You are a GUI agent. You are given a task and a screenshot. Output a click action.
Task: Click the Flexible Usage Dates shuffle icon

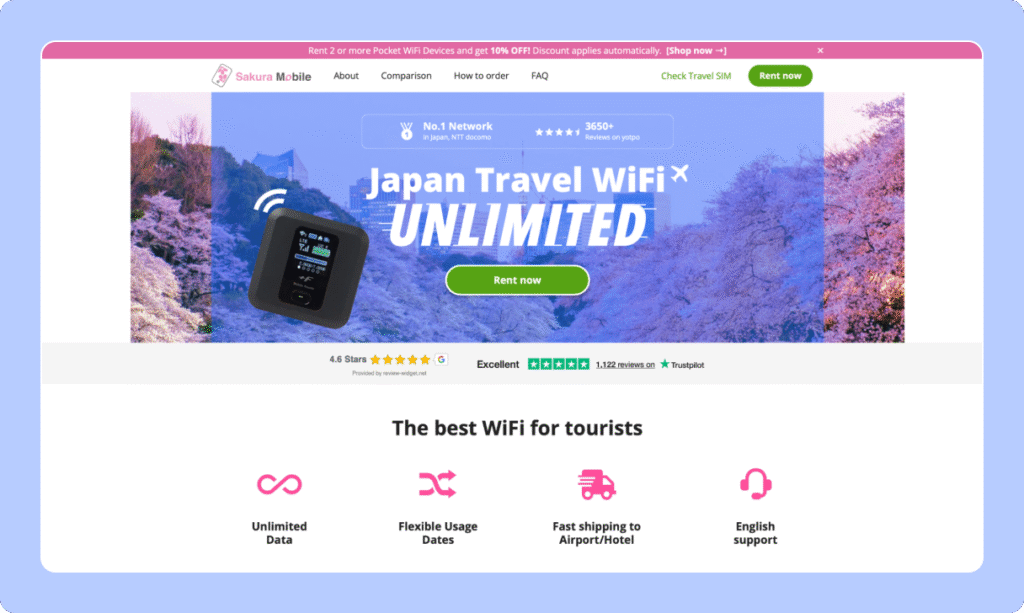(438, 484)
